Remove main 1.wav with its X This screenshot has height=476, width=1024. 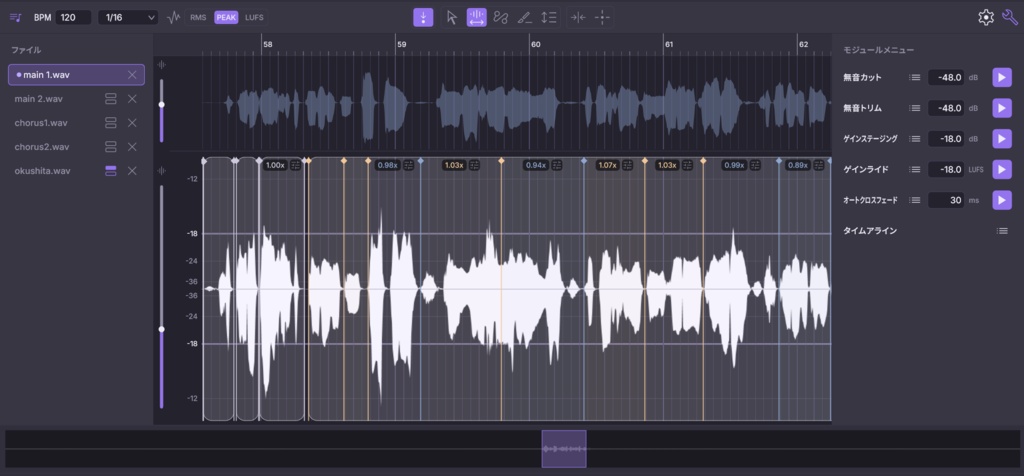point(132,75)
